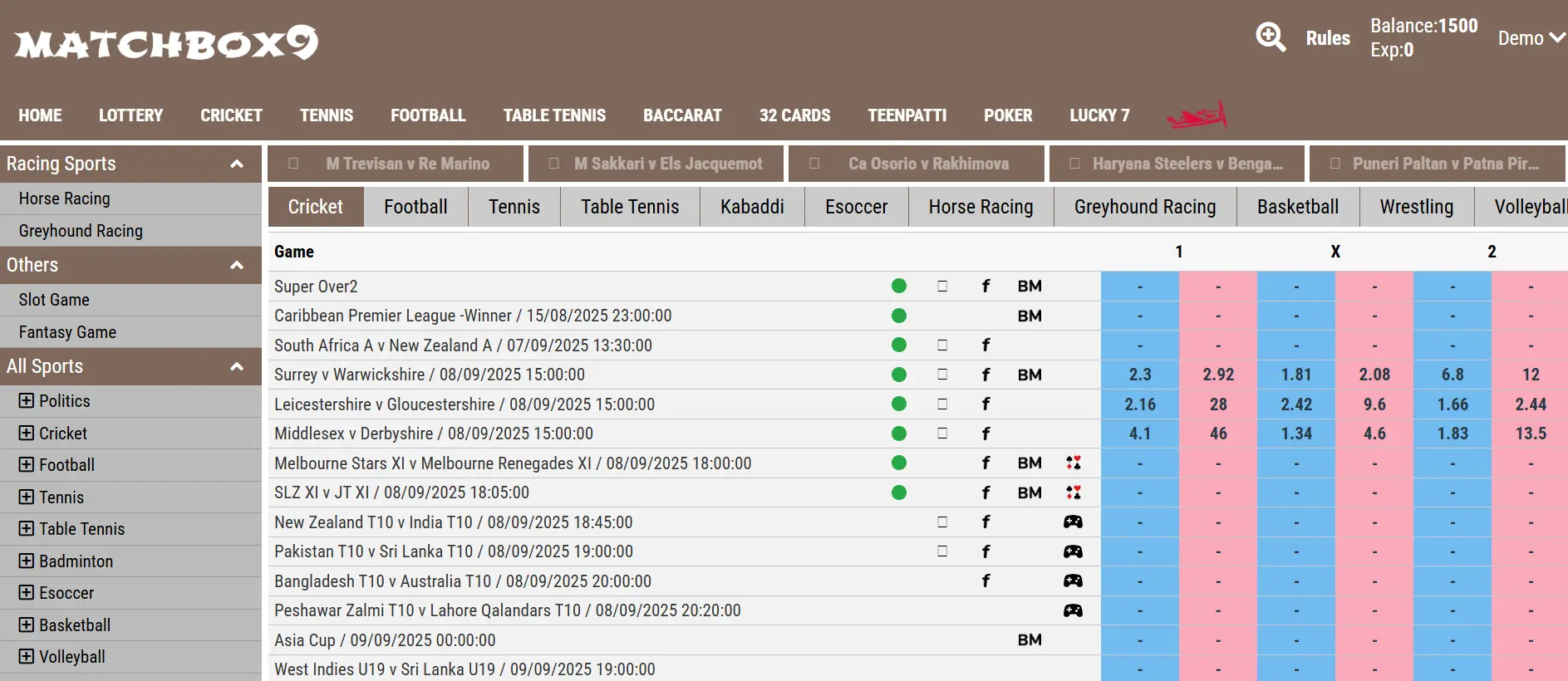1568x681 pixels.
Task: Open the Demo account dropdown
Action: point(1531,38)
